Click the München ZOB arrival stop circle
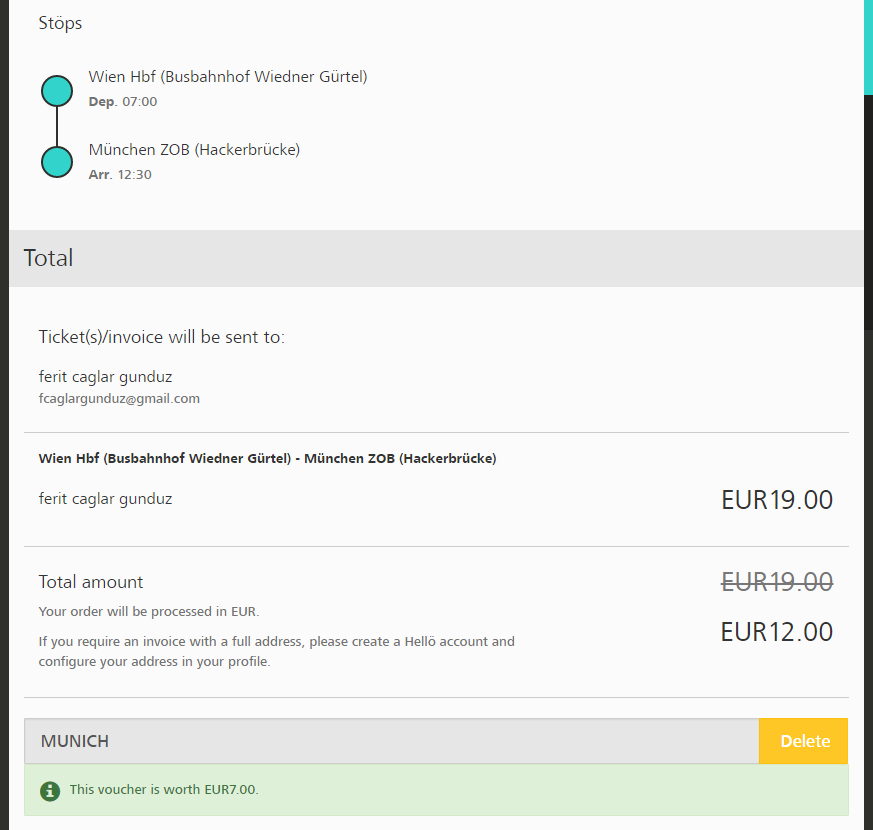 point(57,162)
